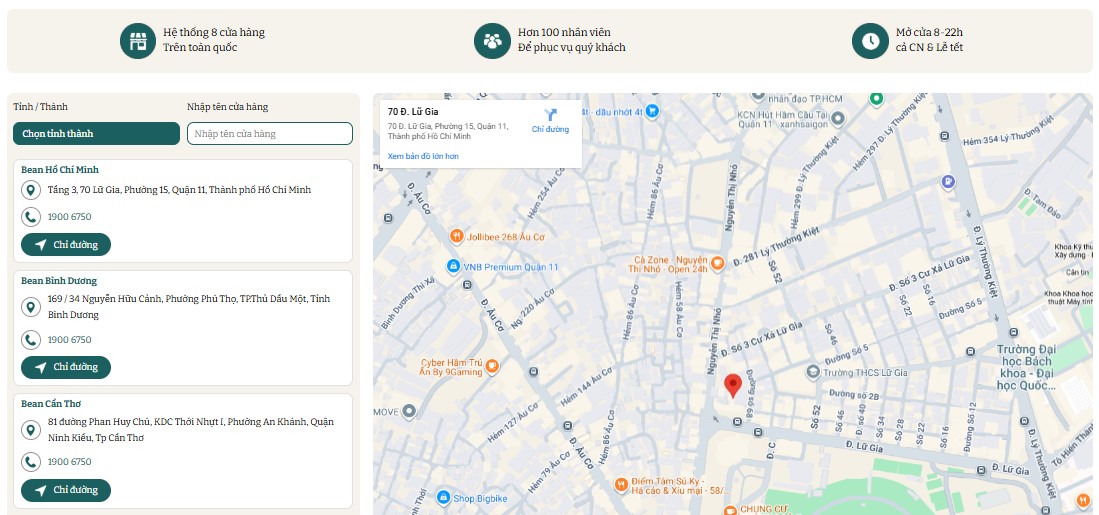Select the Bean Hồ Chí Minh store title
This screenshot has height=515, width=1099.
[60, 170]
